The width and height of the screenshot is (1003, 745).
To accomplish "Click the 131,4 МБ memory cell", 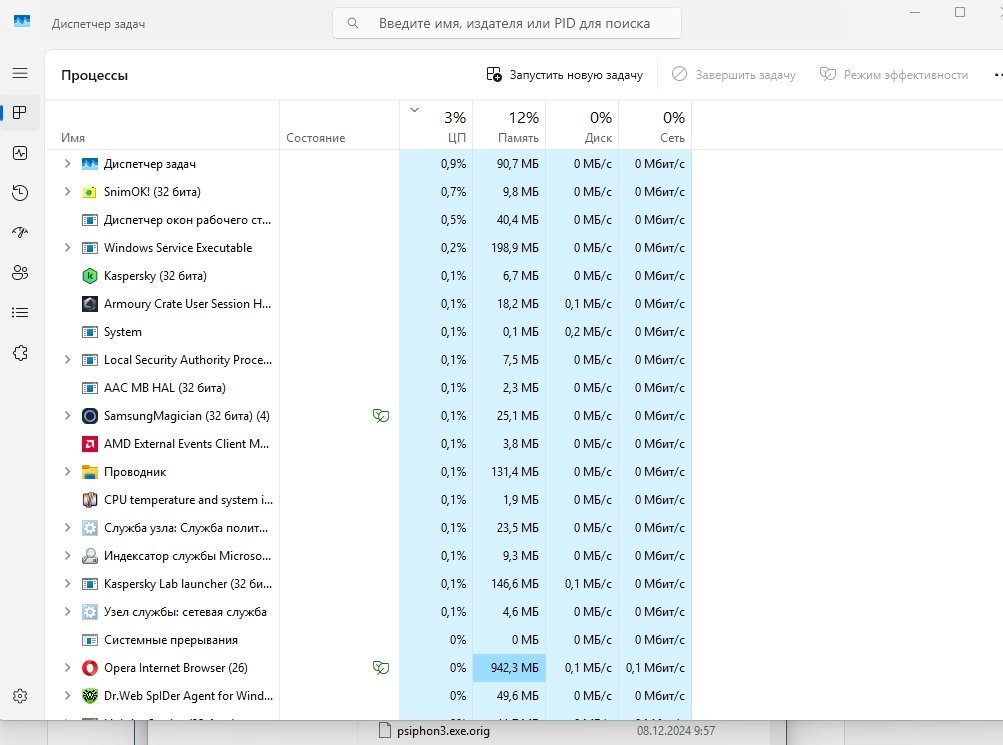I will click(x=509, y=472).
